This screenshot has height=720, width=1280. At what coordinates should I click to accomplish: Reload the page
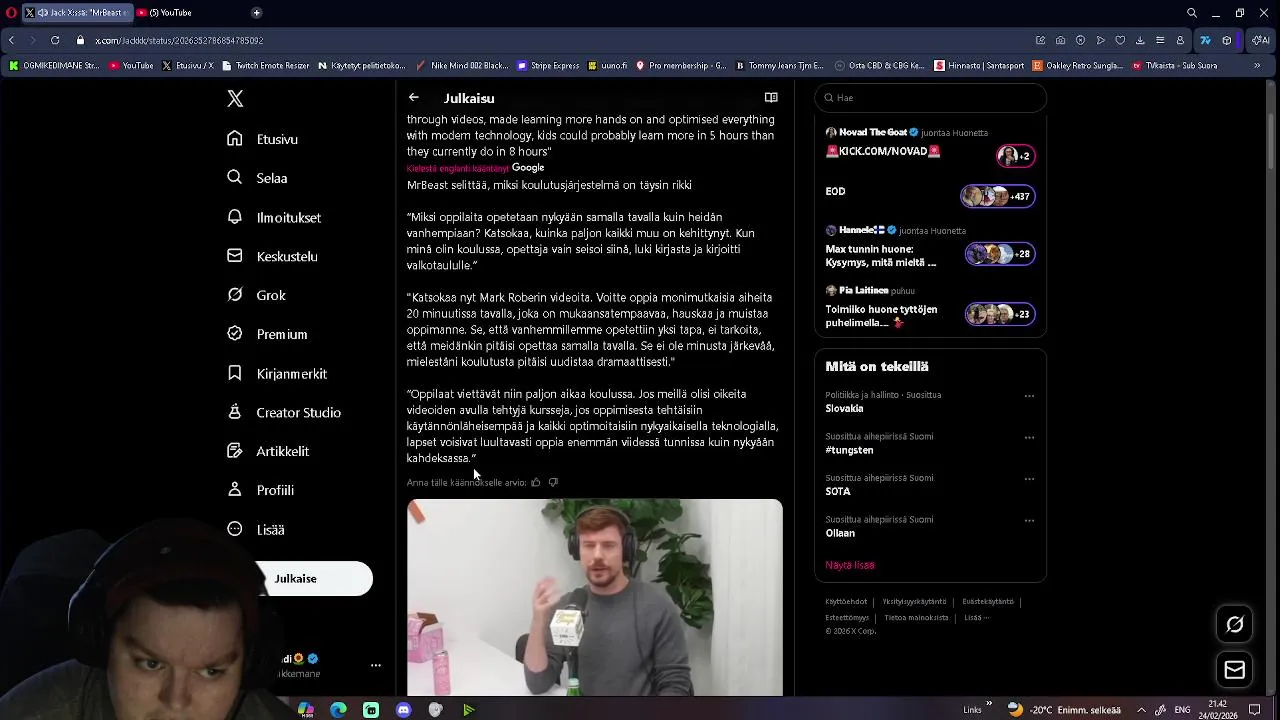[x=54, y=40]
